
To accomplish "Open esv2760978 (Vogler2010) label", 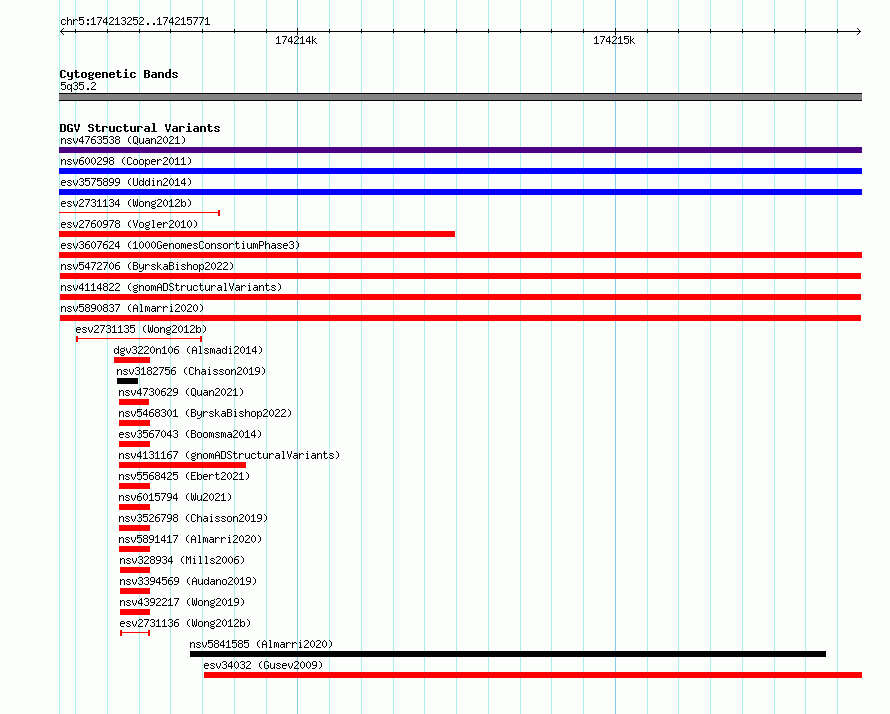I will point(129,224).
